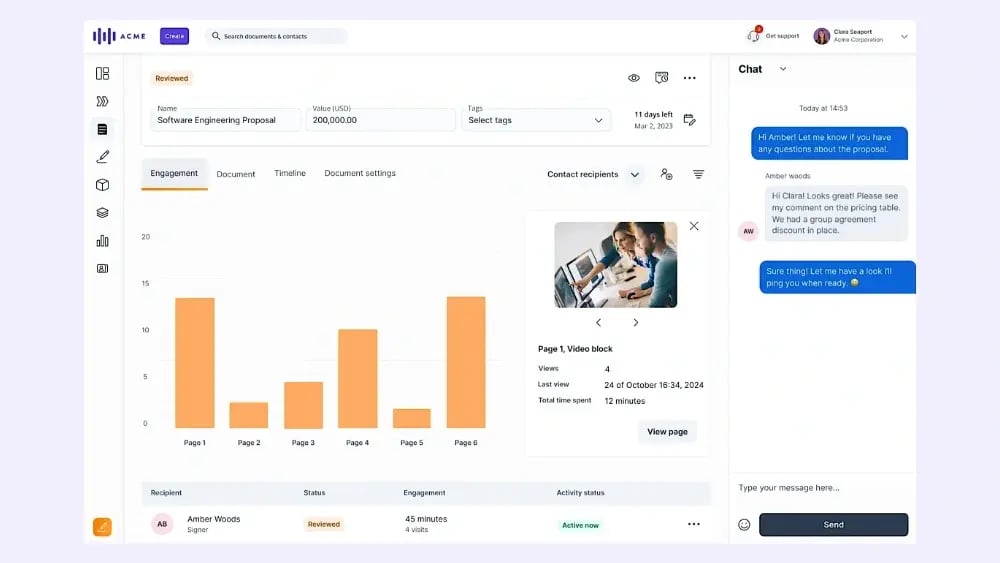Go to next block with right arrow

click(635, 323)
